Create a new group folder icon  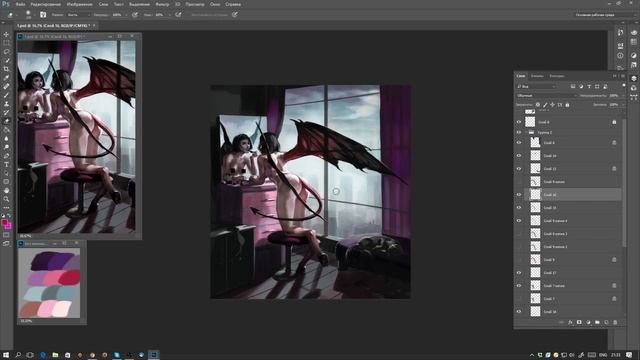click(x=597, y=322)
